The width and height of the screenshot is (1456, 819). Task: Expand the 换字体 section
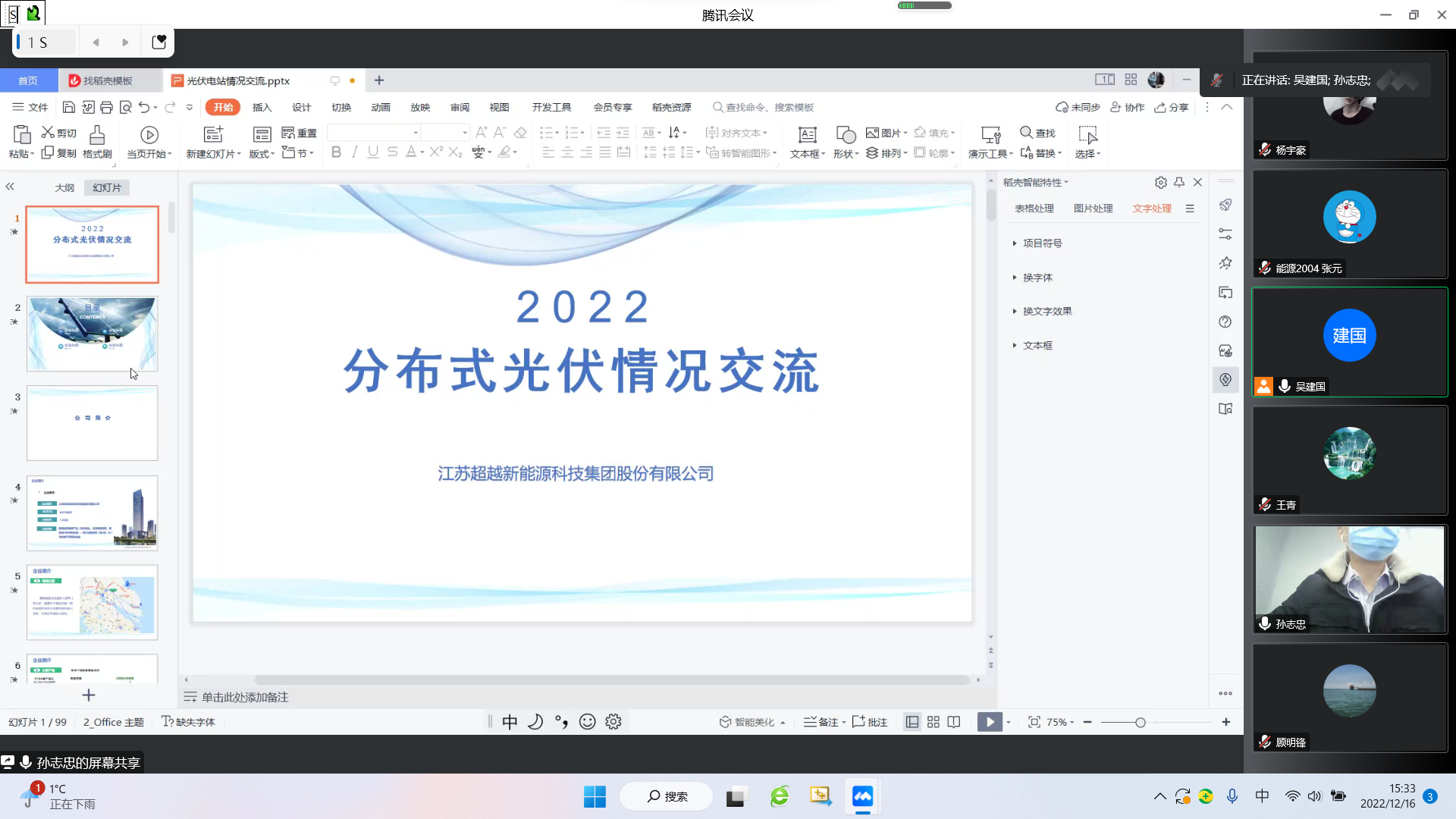pyautogui.click(x=1037, y=278)
